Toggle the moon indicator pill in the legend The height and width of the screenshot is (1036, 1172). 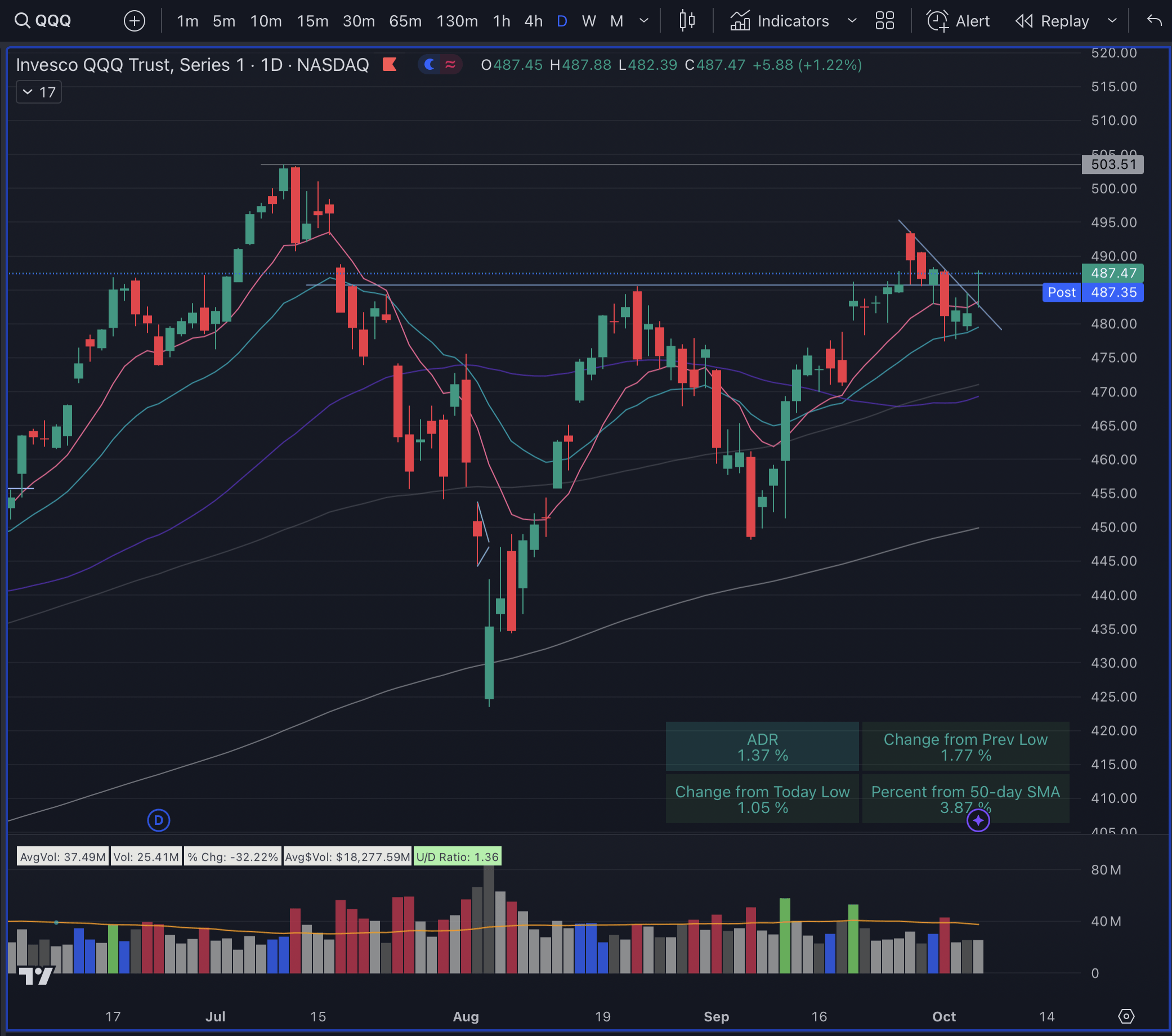coord(430,65)
